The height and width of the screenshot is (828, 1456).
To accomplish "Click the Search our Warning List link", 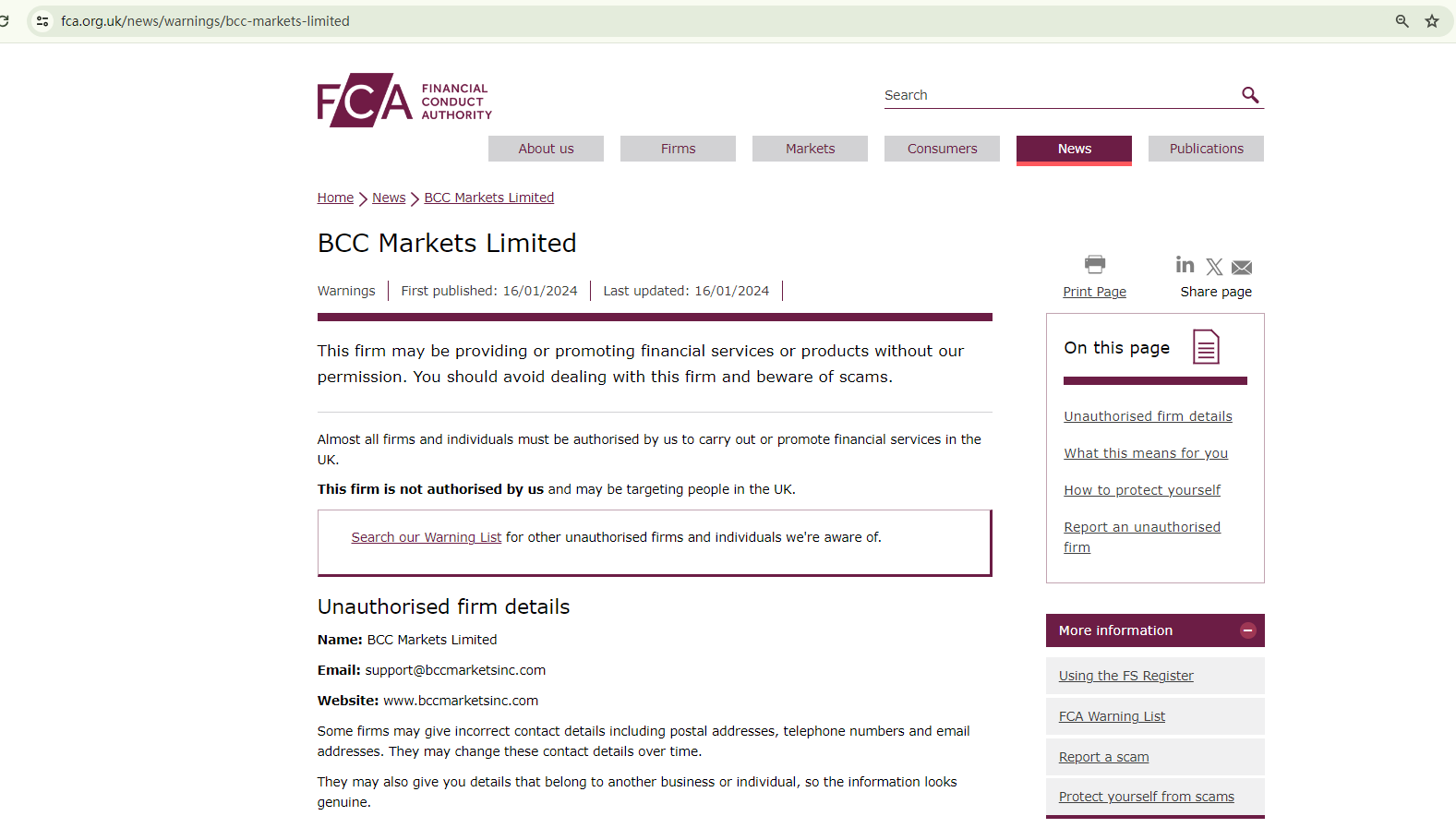I will [x=426, y=537].
